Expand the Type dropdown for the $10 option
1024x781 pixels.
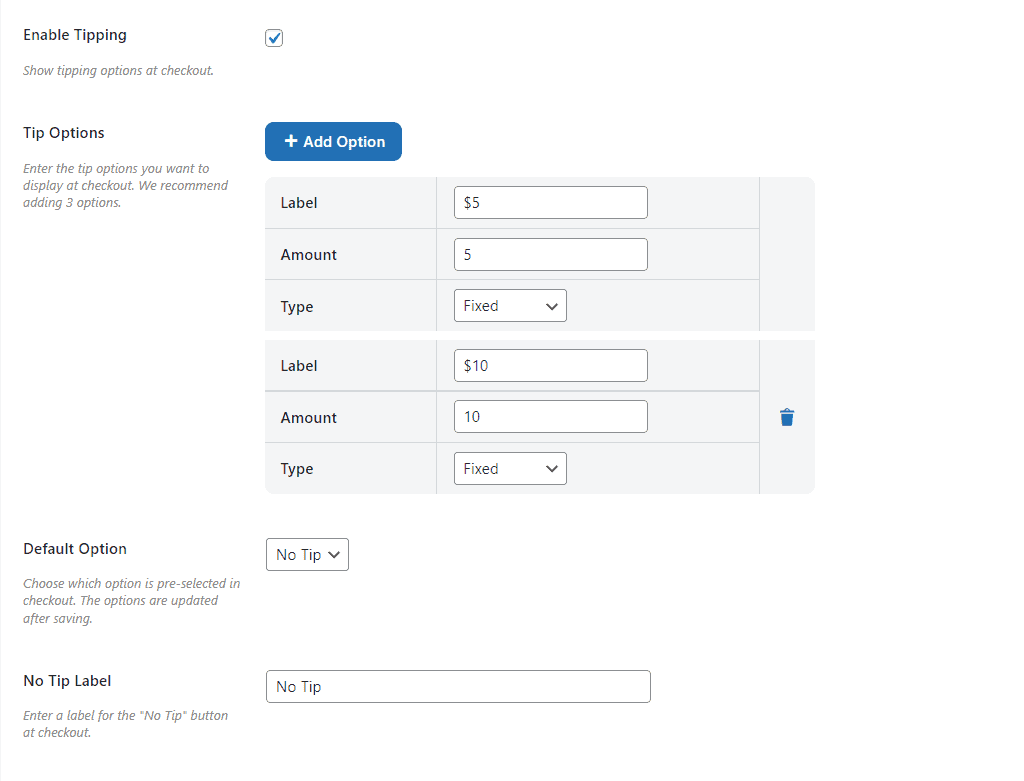(510, 469)
